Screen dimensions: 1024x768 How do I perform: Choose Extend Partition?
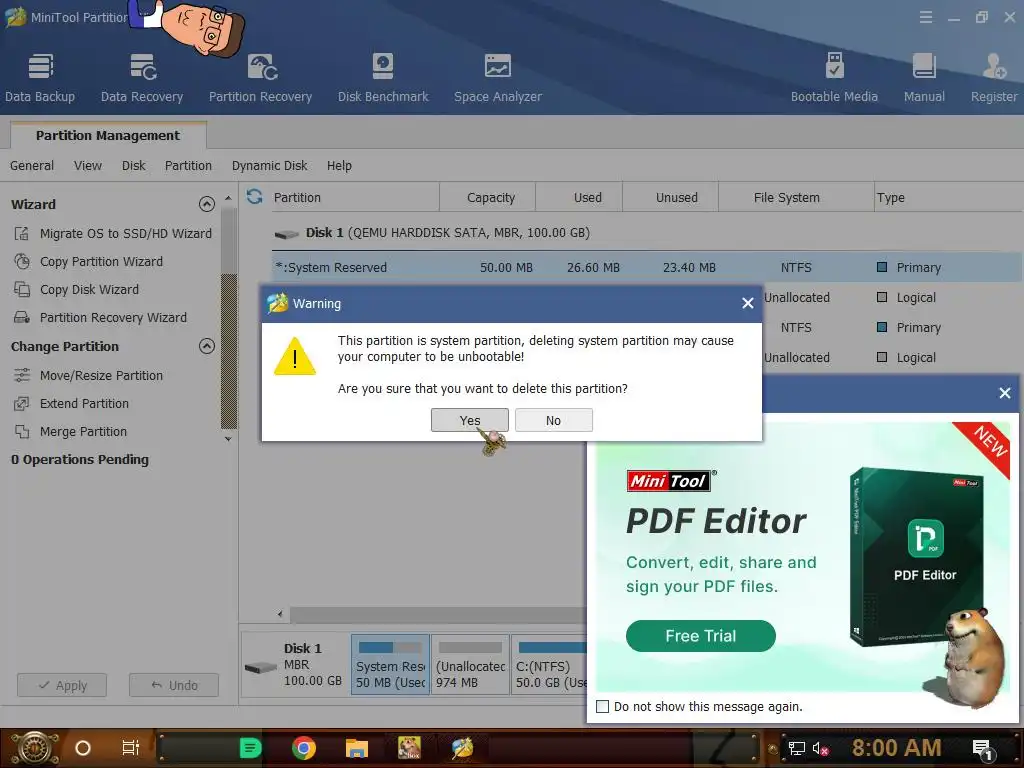pyautogui.click(x=71, y=404)
